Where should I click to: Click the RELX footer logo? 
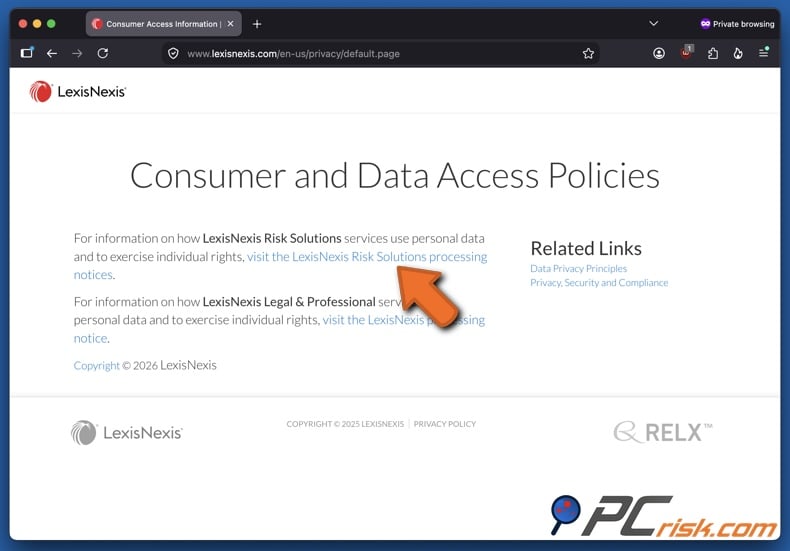663,432
